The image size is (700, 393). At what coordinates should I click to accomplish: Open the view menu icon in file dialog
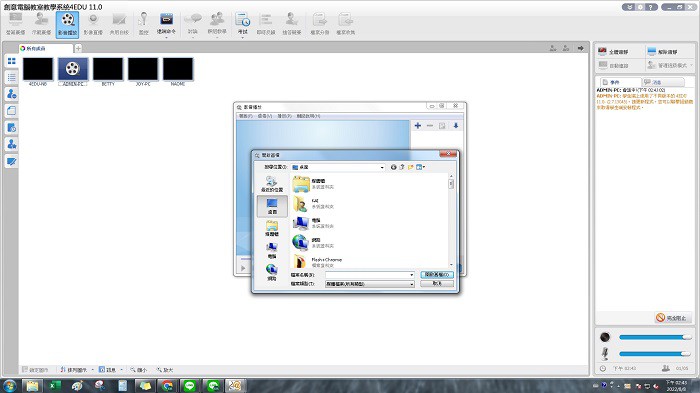420,167
